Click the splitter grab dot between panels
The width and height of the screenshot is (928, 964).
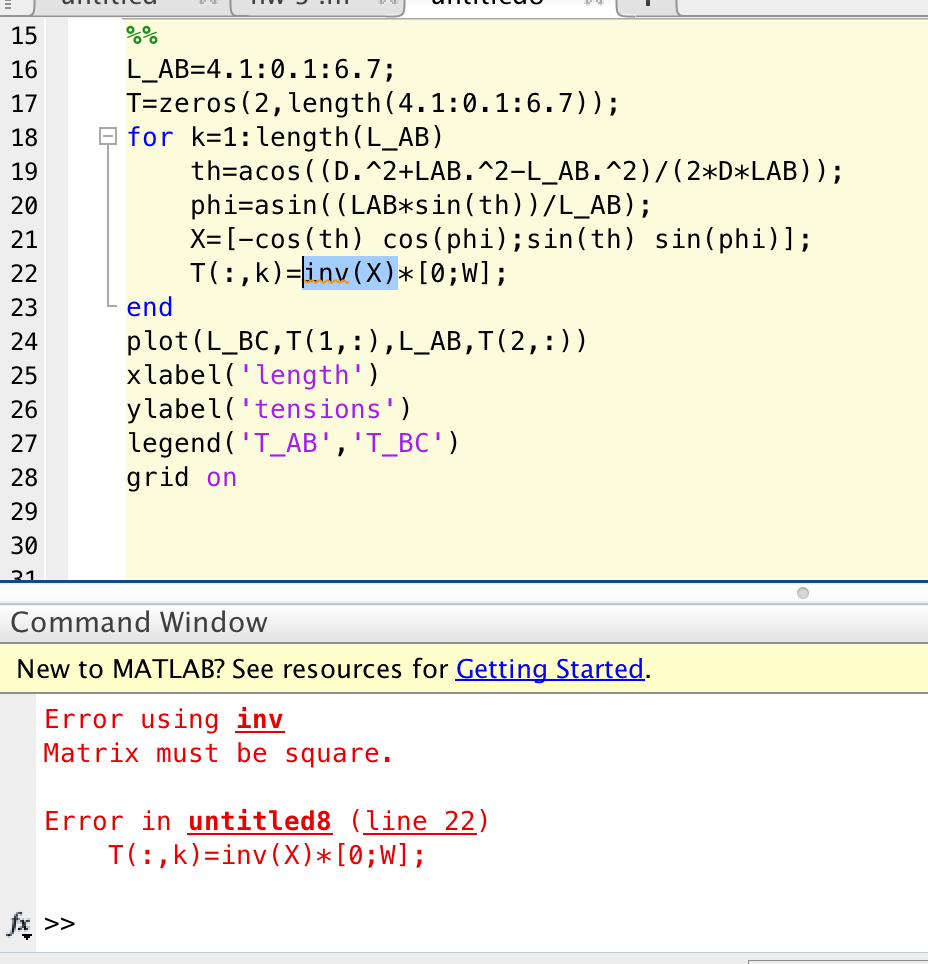tap(802, 593)
